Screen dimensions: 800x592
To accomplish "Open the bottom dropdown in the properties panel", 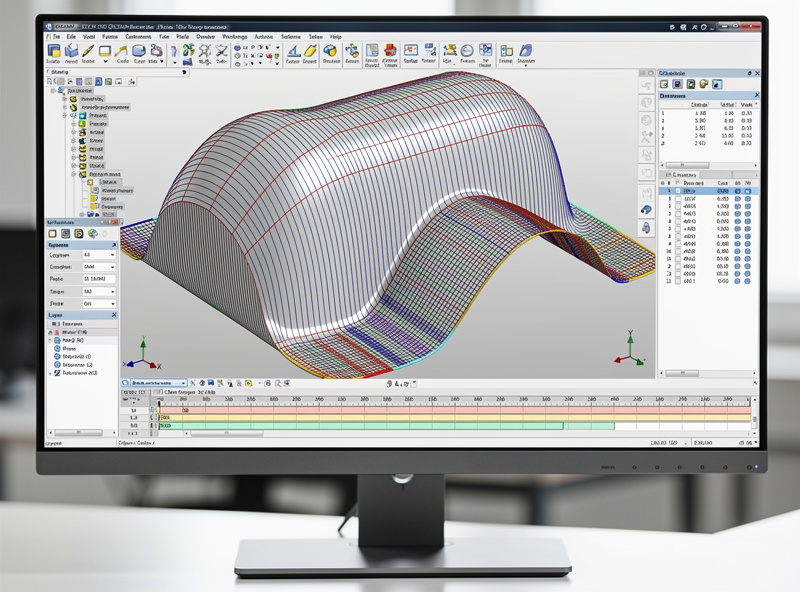I will pyautogui.click(x=99, y=304).
